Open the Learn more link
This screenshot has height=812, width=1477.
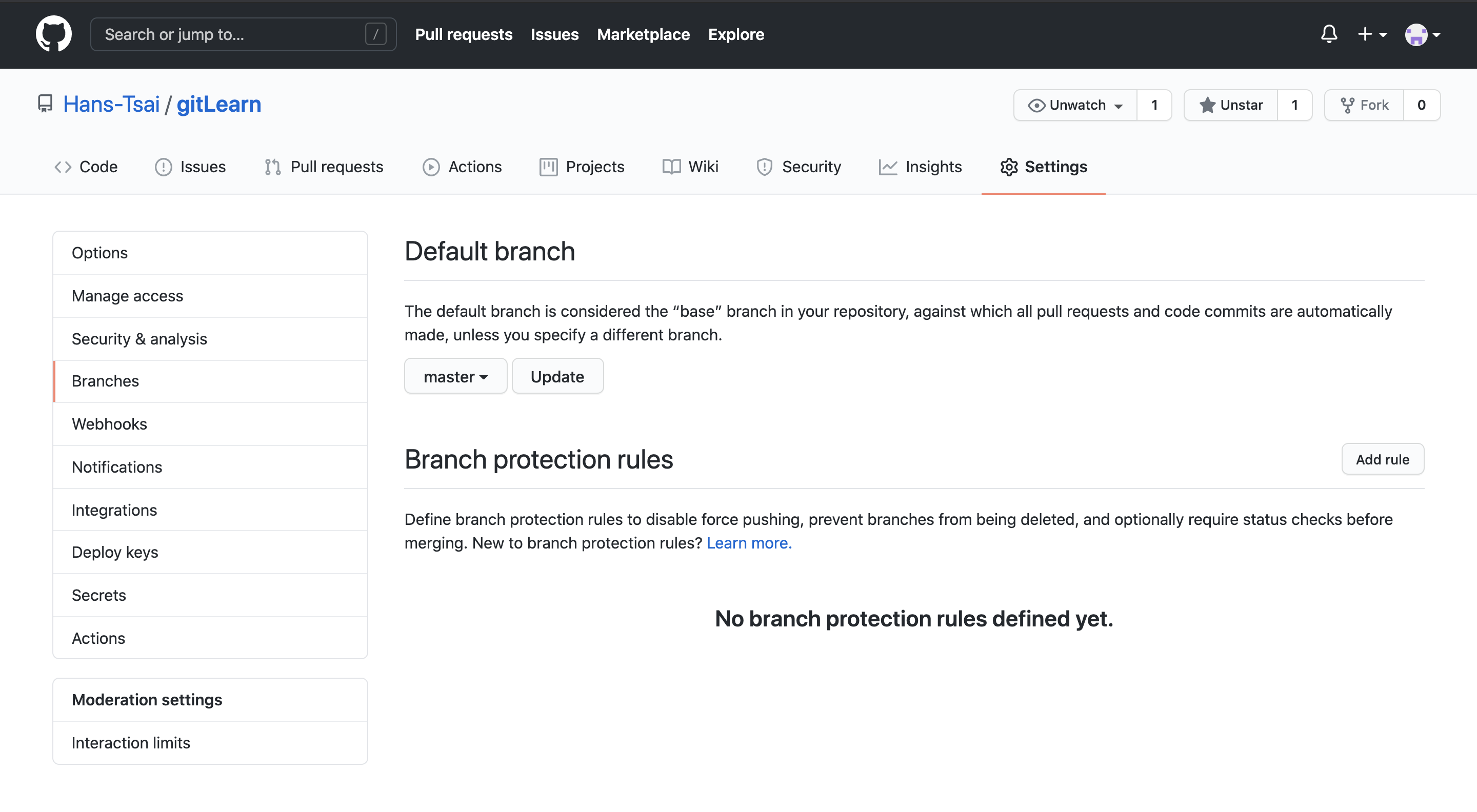coord(749,543)
